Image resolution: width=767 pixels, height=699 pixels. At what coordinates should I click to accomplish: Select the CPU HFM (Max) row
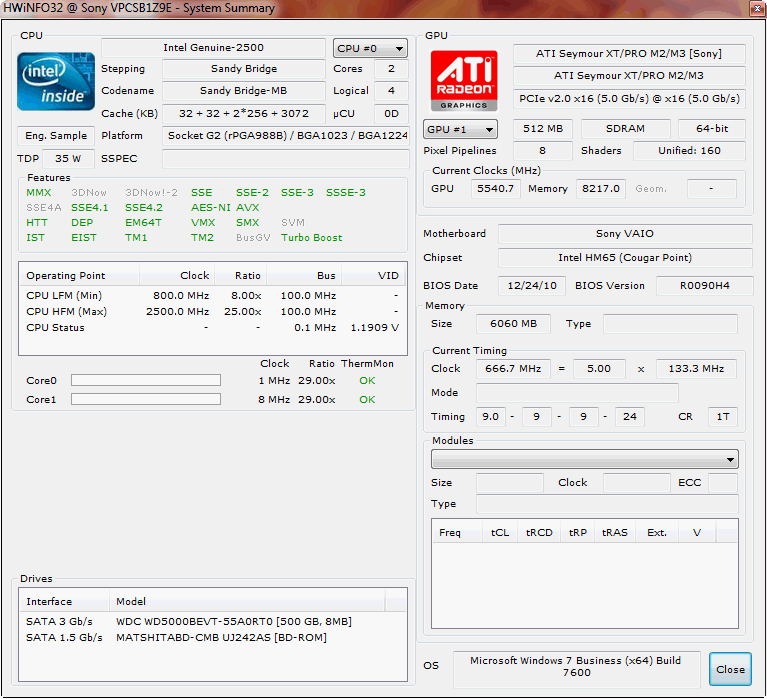point(213,312)
